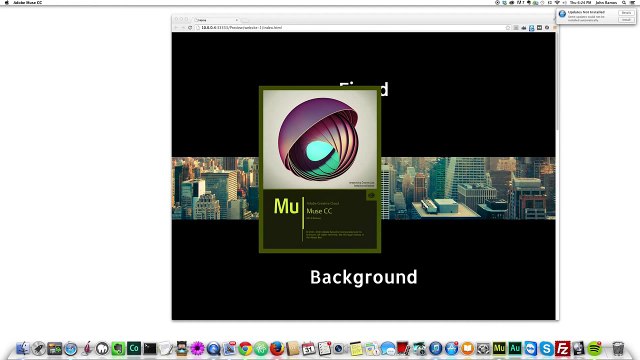This screenshot has width=640, height=360.
Task: Open Google Chrome icon in dock
Action: (245, 348)
